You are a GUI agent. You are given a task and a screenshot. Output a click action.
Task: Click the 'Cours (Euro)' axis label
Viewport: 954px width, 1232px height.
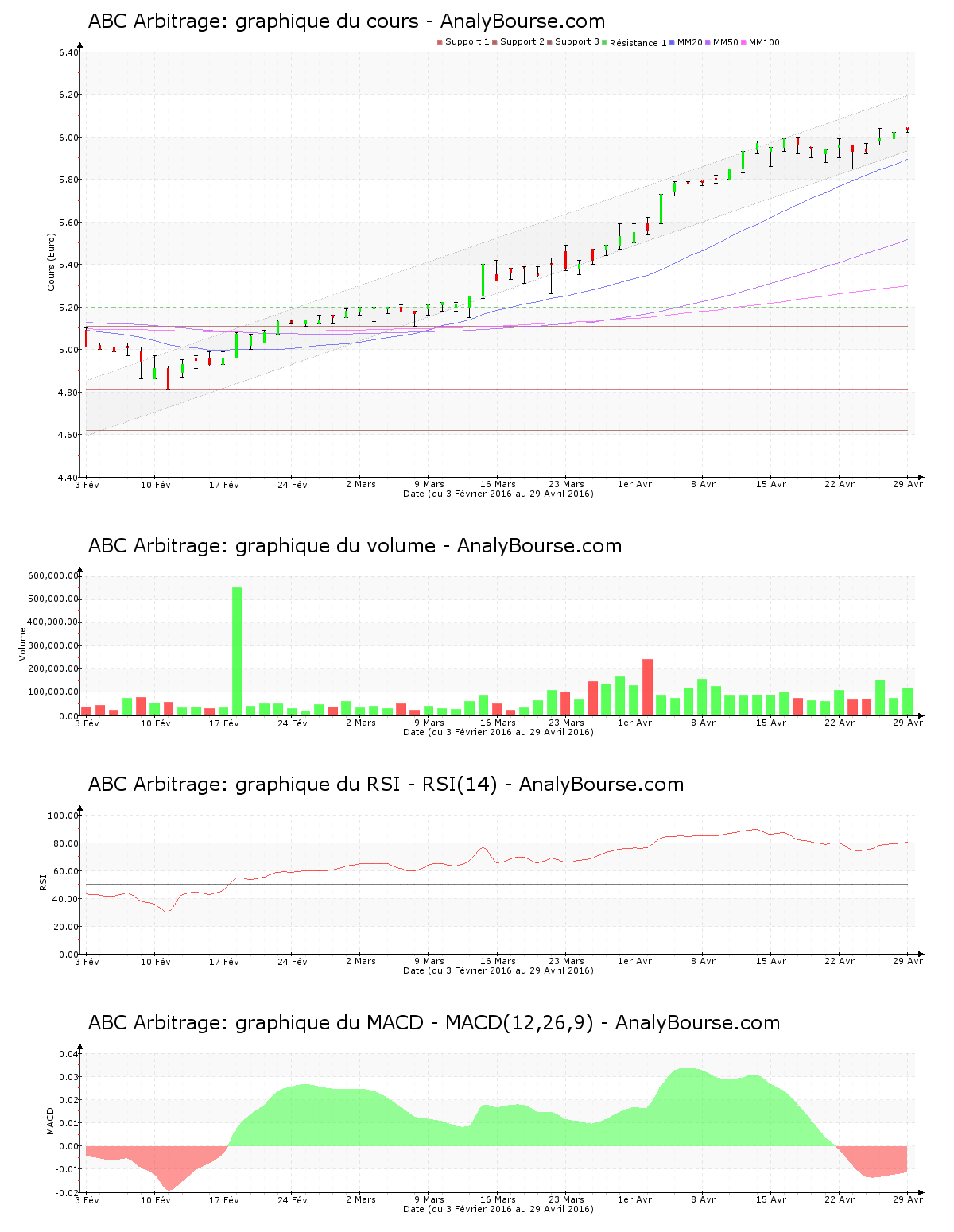[x=51, y=262]
